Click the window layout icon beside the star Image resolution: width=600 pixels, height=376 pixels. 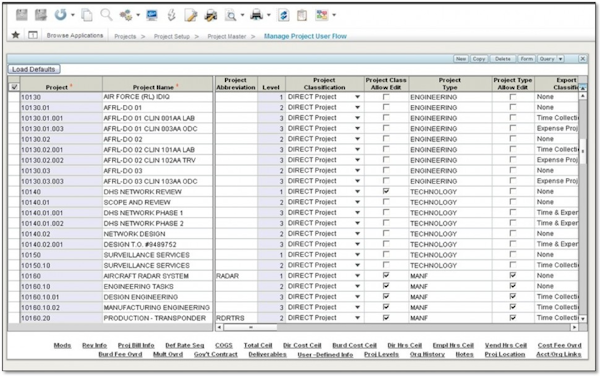point(33,35)
